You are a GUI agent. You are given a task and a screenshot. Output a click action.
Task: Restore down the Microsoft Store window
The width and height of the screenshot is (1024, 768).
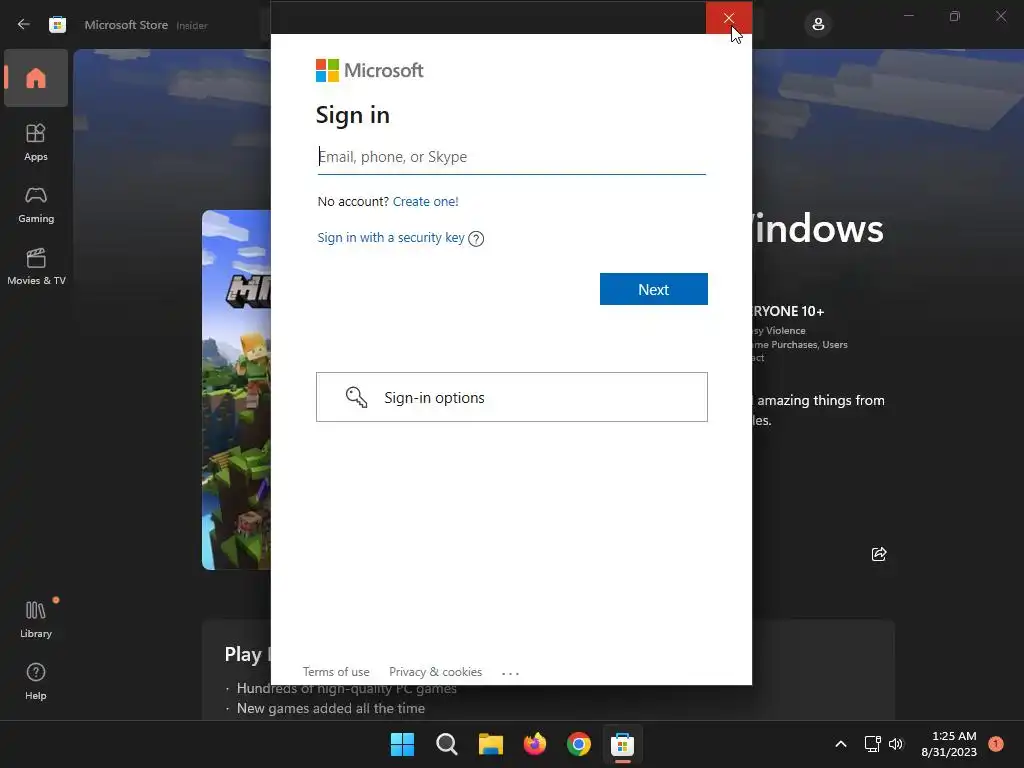pos(955,16)
